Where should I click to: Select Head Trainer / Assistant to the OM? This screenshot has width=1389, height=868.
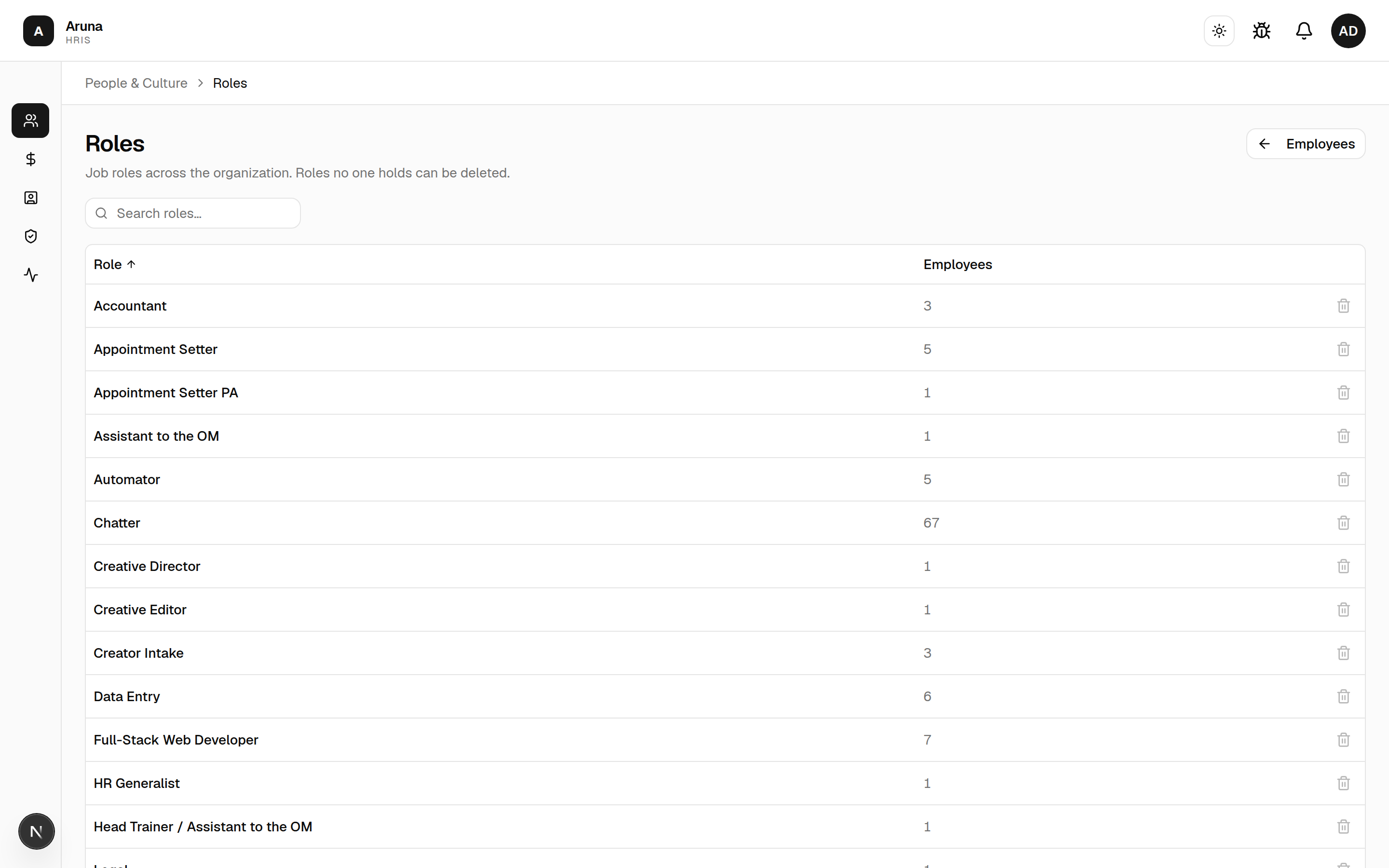[203, 827]
